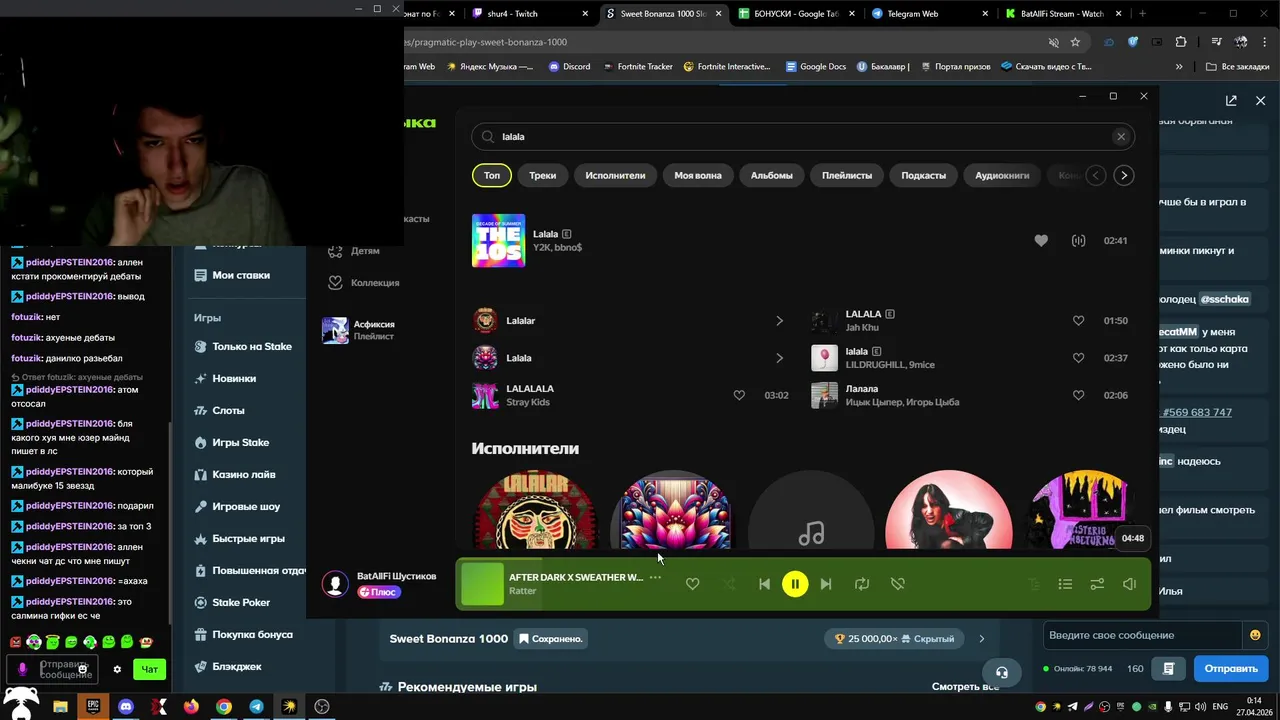The height and width of the screenshot is (720, 1280).
Task: Select the Плейлисты filter tab
Action: 847,175
